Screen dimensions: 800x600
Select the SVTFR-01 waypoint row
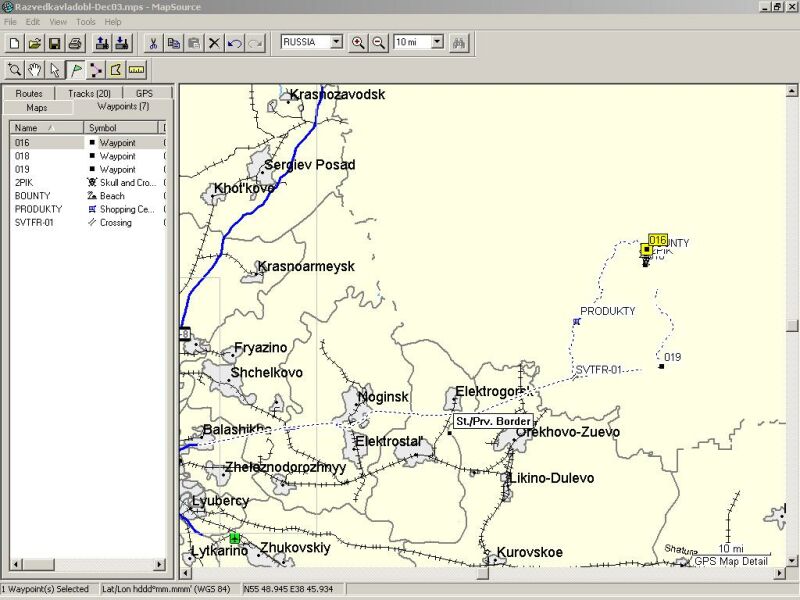(x=88, y=222)
